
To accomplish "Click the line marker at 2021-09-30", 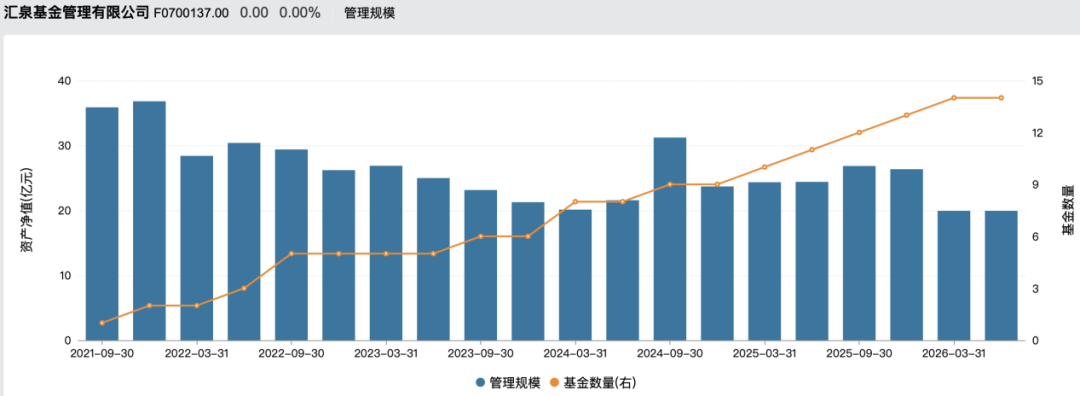I will click(102, 323).
